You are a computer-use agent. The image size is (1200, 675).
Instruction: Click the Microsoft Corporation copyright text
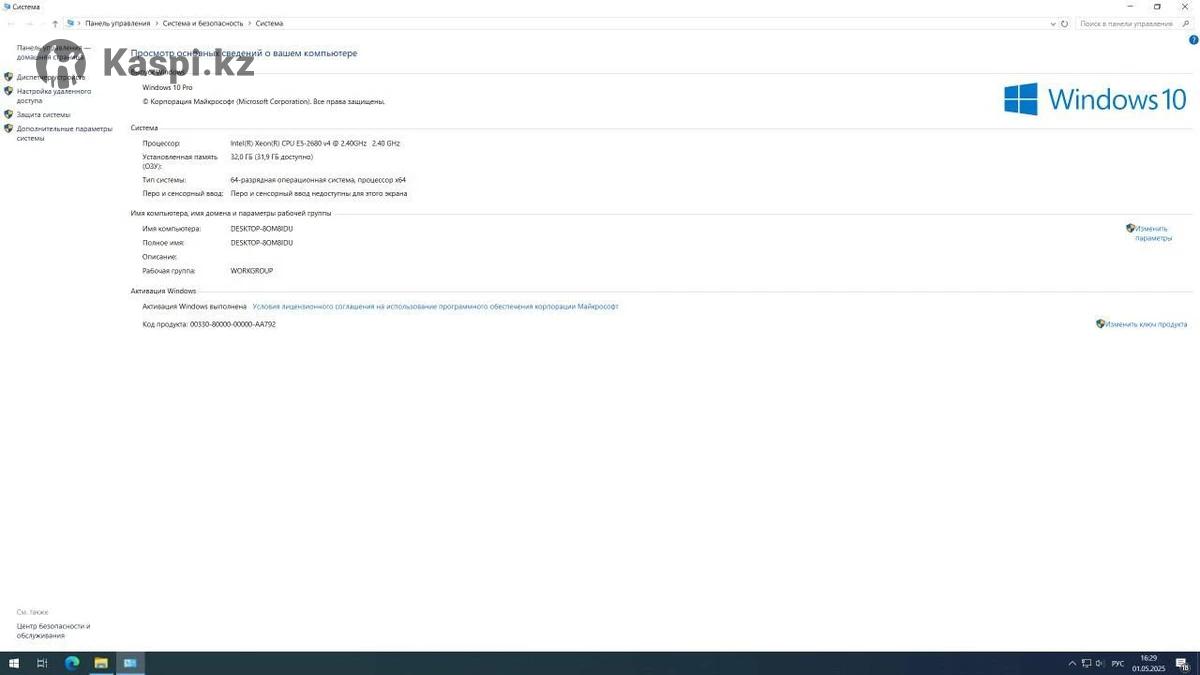point(264,101)
